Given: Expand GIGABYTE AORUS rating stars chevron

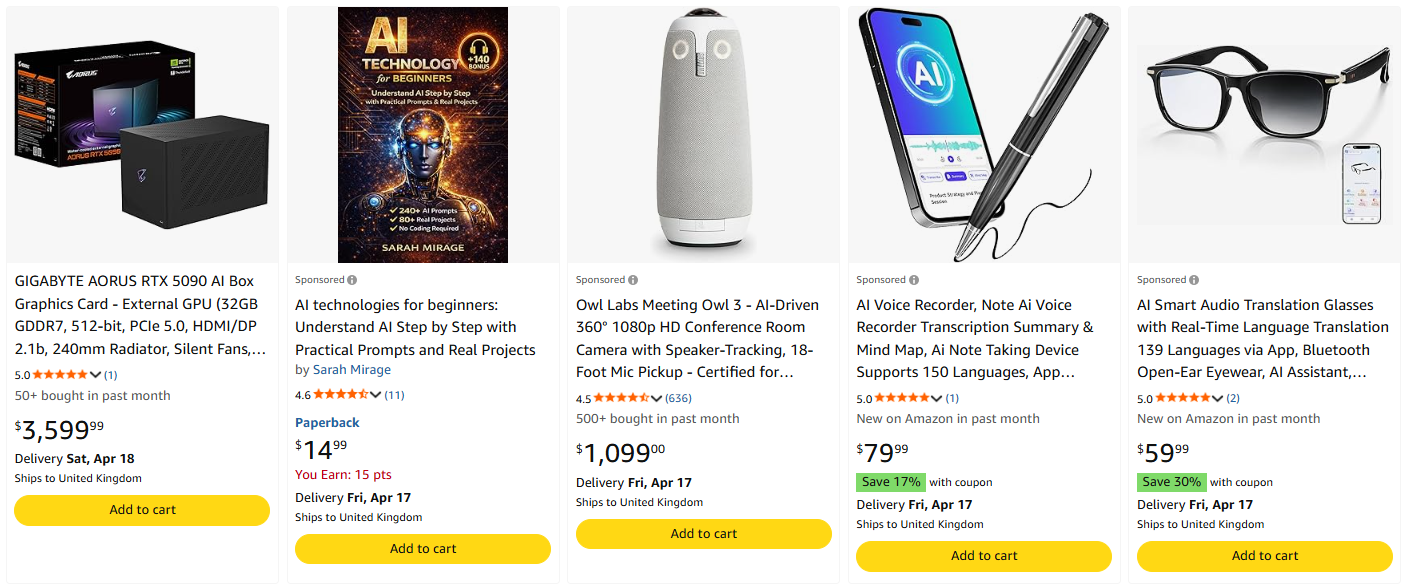Looking at the screenshot, I should point(96,375).
